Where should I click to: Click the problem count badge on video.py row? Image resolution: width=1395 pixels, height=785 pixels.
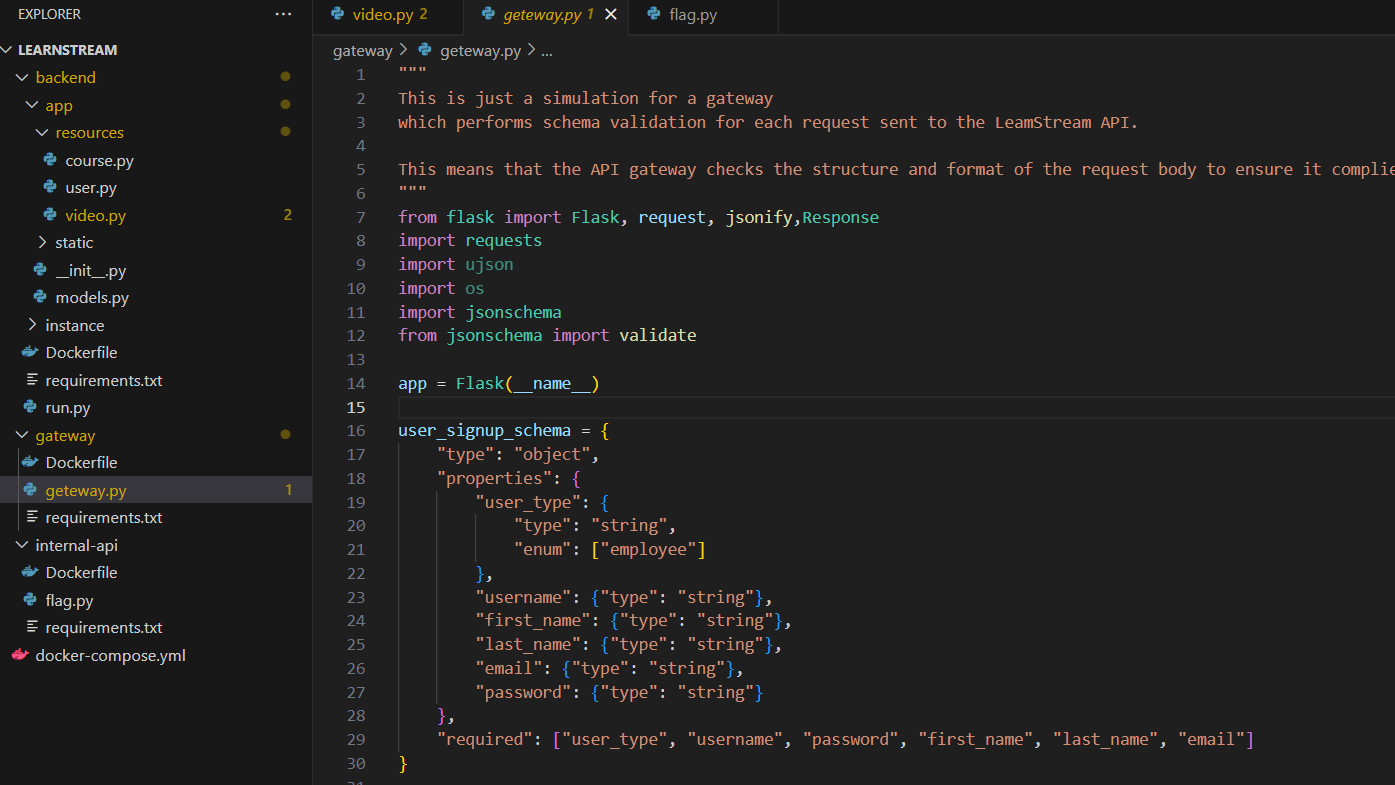[288, 215]
